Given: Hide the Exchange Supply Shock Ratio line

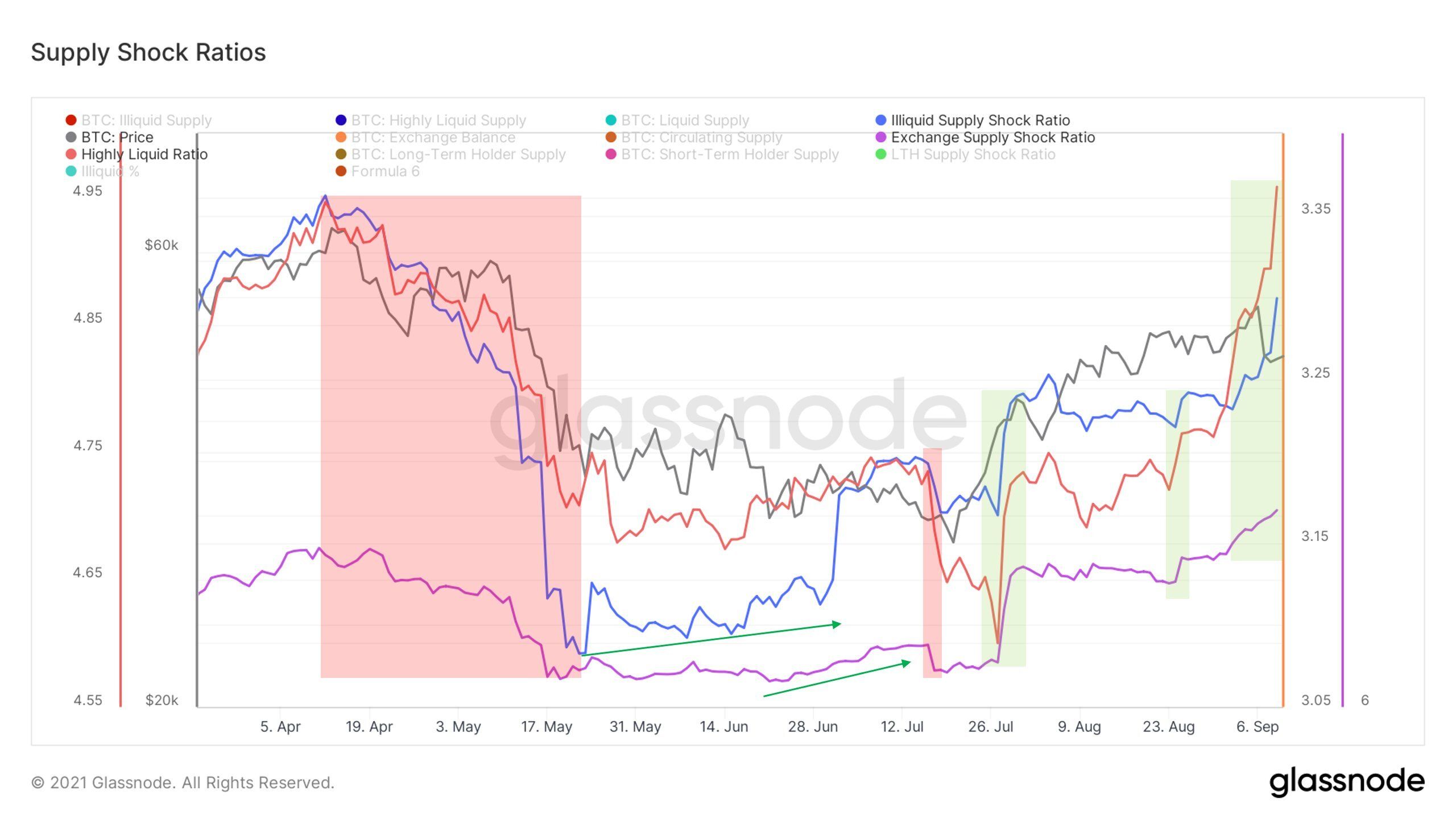Looking at the screenshot, I should pyautogui.click(x=985, y=137).
